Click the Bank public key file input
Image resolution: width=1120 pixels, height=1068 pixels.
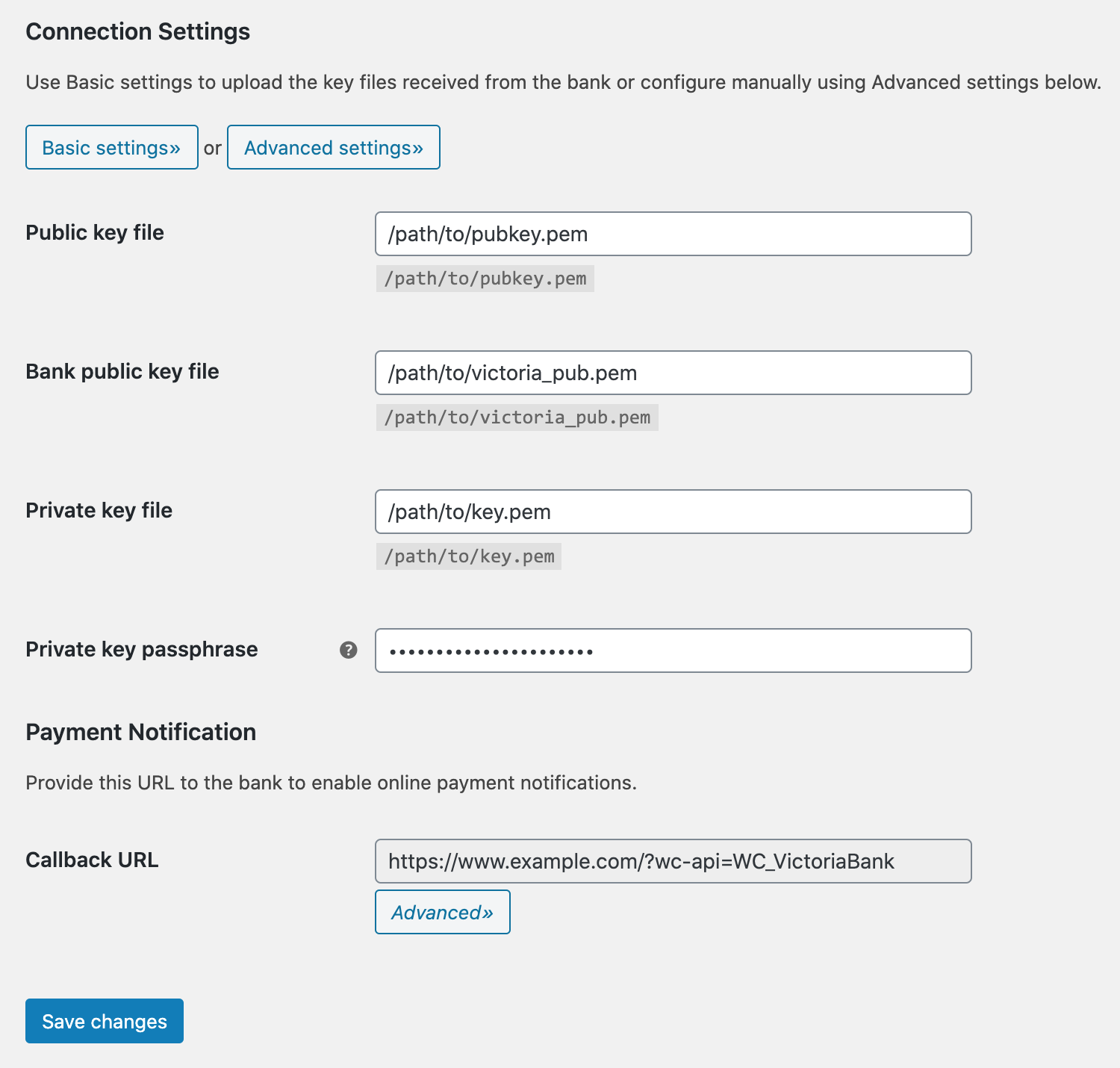click(673, 373)
